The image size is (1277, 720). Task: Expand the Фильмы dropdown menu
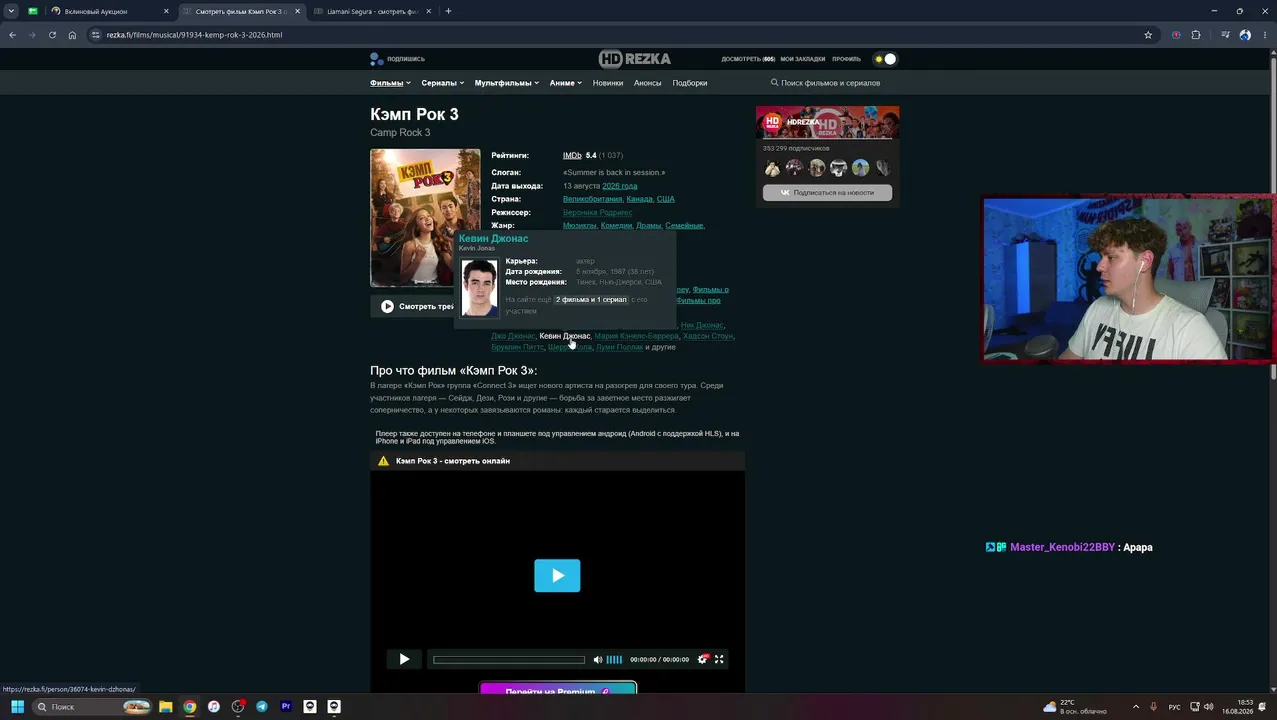click(390, 83)
